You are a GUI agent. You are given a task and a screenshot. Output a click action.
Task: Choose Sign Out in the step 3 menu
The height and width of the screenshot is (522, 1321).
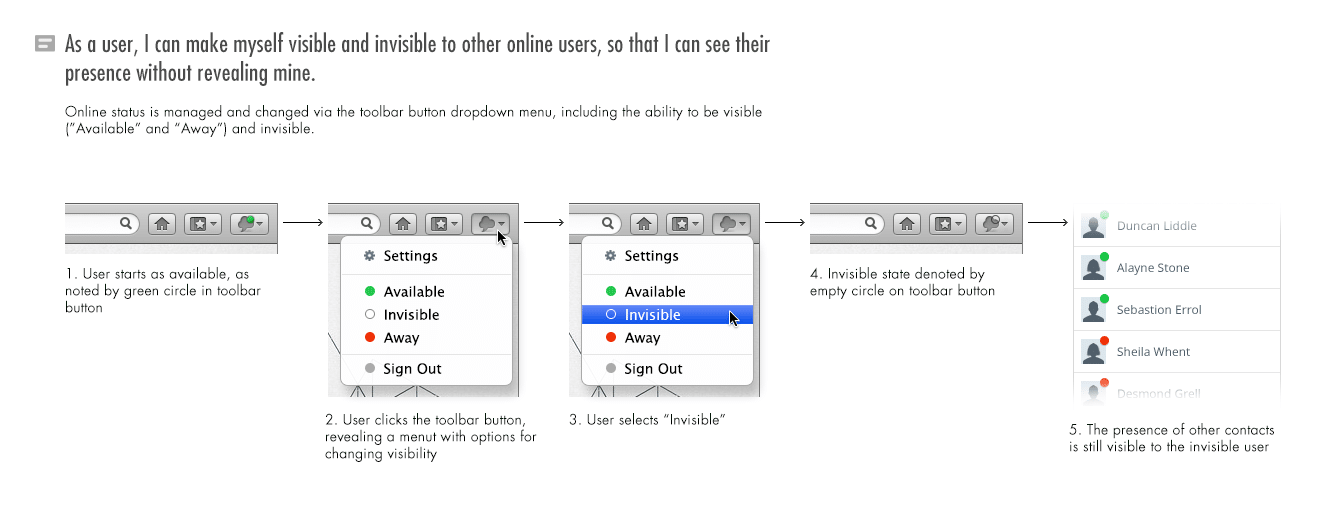pyautogui.click(x=652, y=369)
